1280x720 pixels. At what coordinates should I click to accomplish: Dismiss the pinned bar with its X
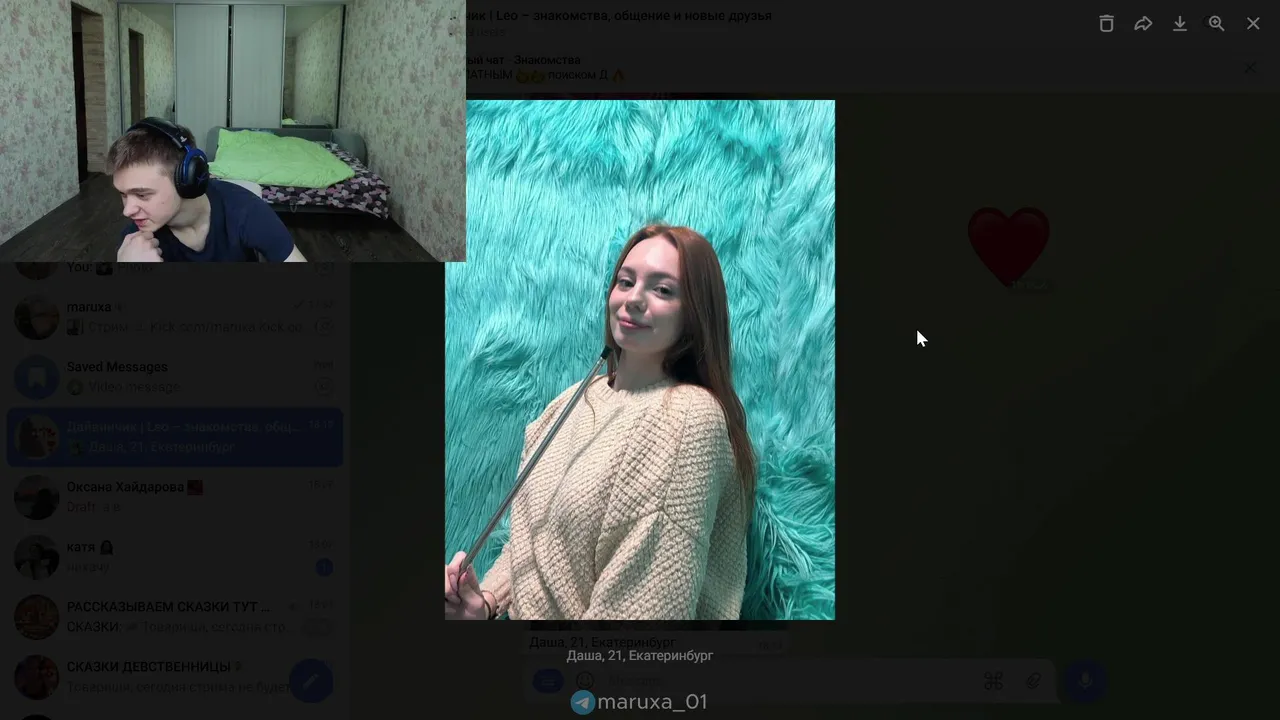click(x=1250, y=68)
